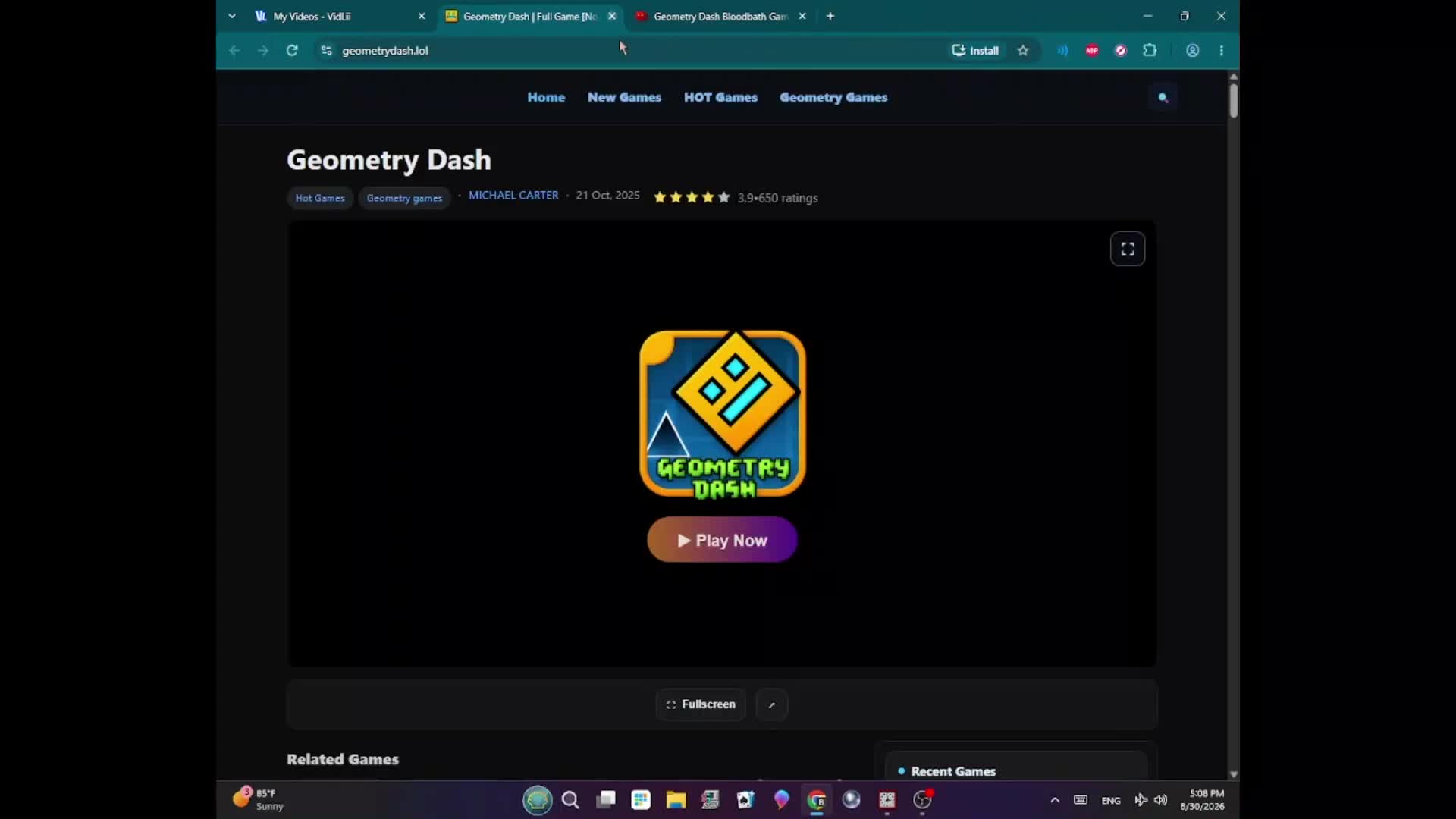Open the Chrome icon on the taskbar

[817, 800]
